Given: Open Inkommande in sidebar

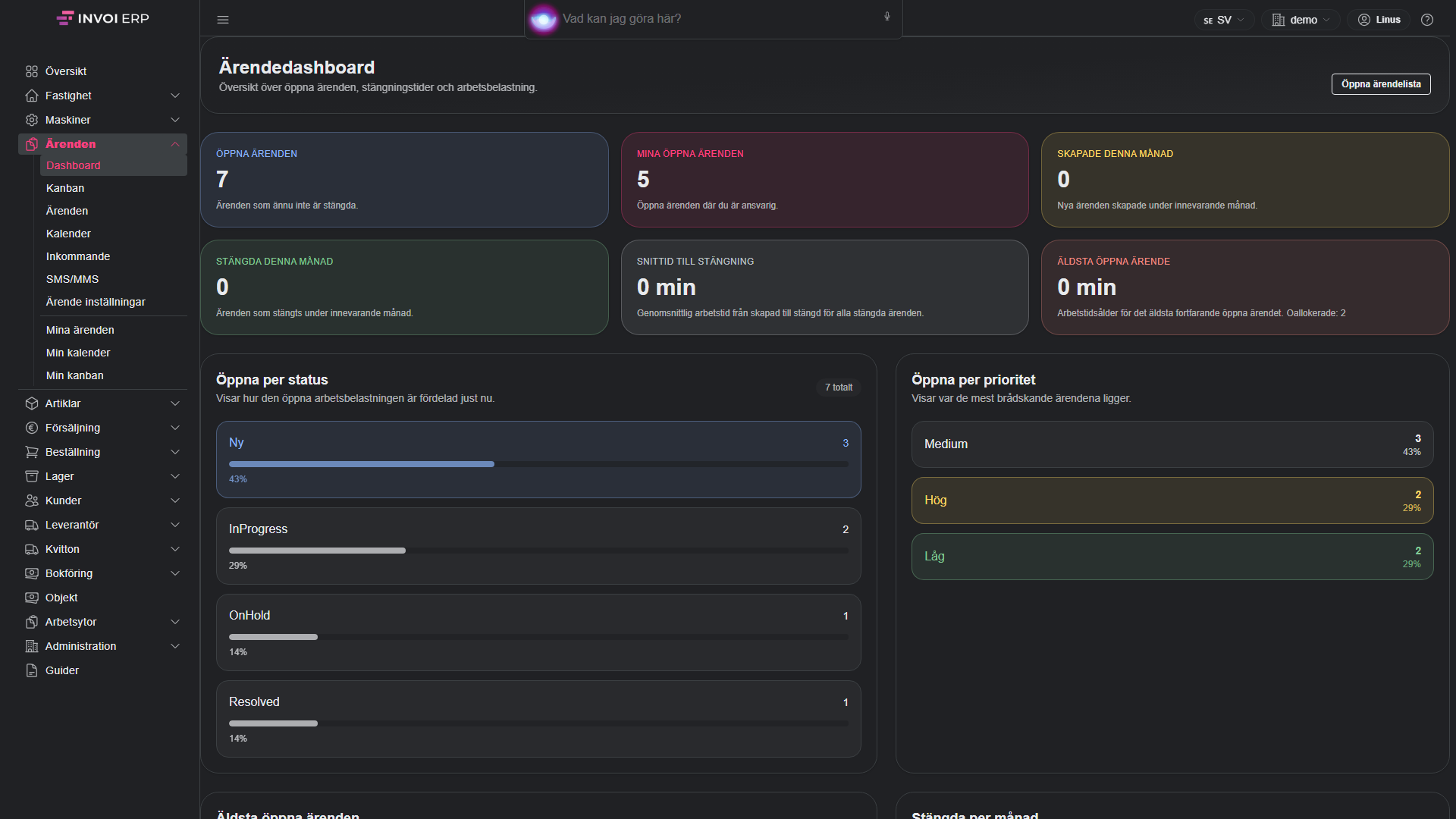Looking at the screenshot, I should click(114, 256).
